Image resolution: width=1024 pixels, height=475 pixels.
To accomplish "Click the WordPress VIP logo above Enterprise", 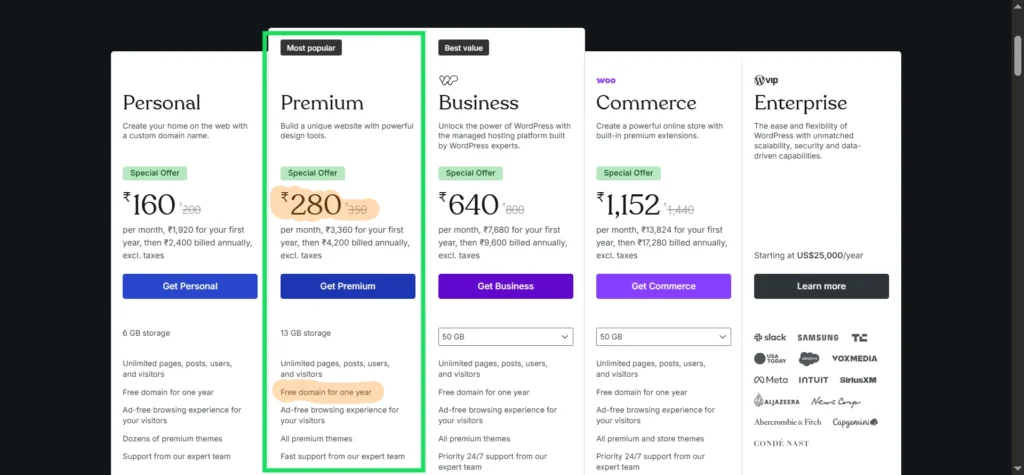I will pyautogui.click(x=765, y=80).
